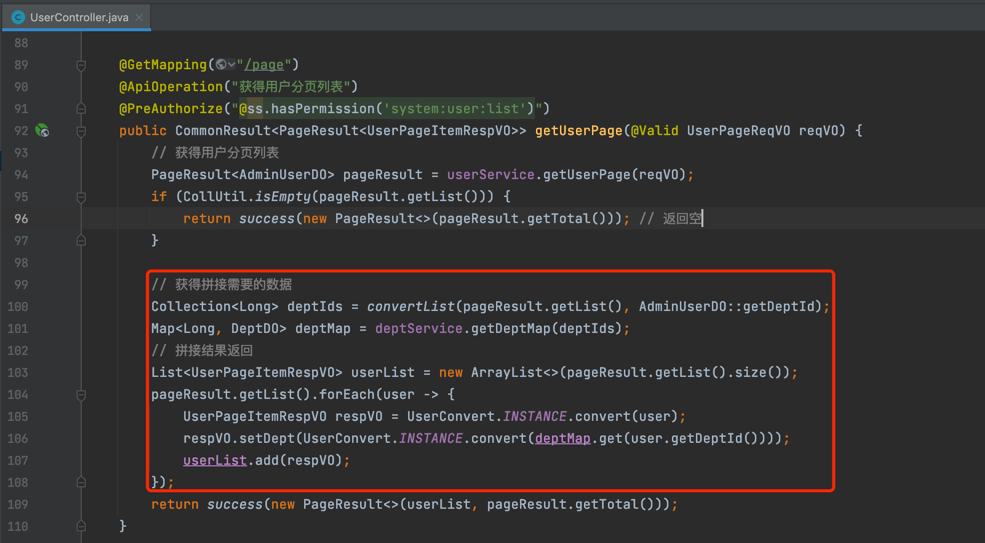The height and width of the screenshot is (543, 985).
Task: Click the underlined deptMap variable on line 106
Action: point(562,438)
